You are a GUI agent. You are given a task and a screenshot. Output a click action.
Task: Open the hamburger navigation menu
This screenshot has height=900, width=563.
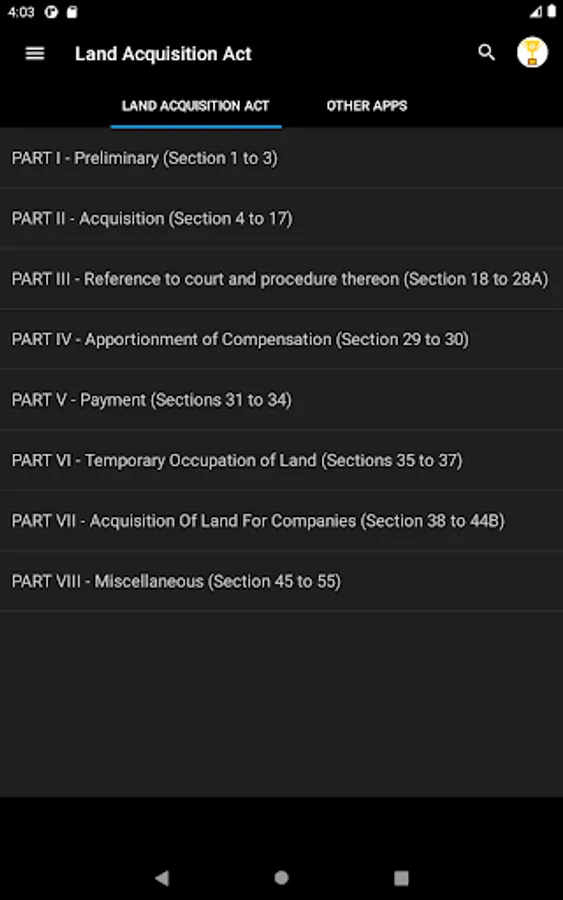(35, 53)
